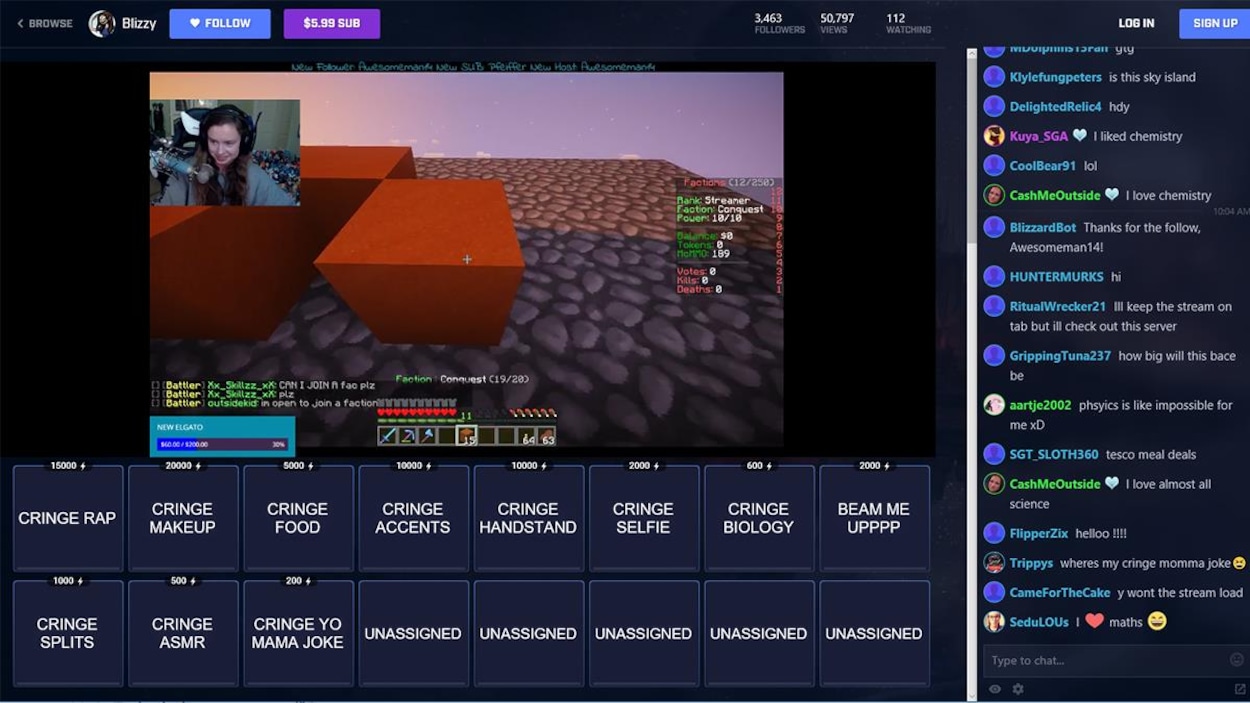Open the emoji picker in chat box

click(1237, 660)
